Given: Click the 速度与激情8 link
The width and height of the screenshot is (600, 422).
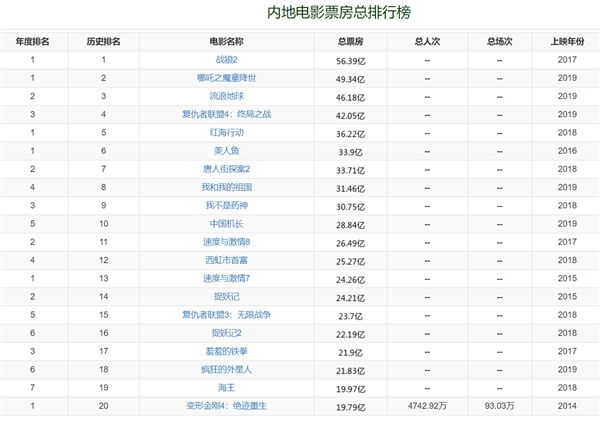Looking at the screenshot, I should point(227,242).
